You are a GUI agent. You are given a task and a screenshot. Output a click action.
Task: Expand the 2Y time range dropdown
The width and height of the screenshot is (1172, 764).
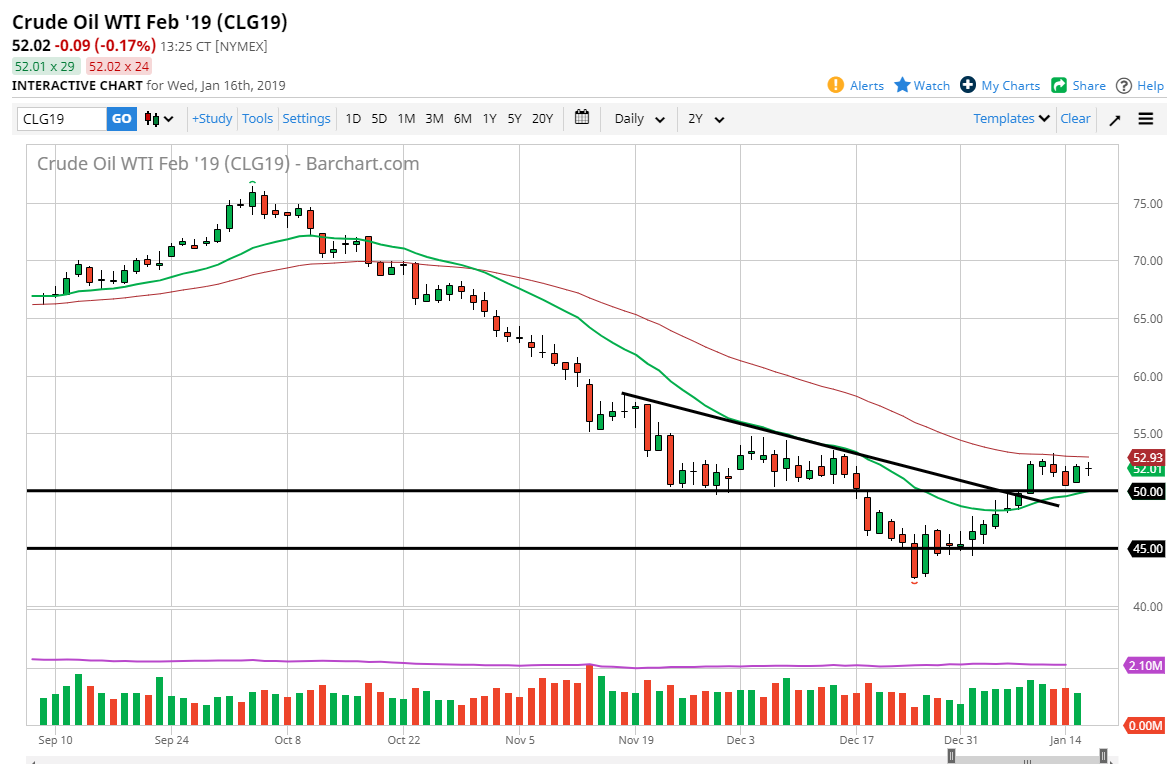[703, 118]
